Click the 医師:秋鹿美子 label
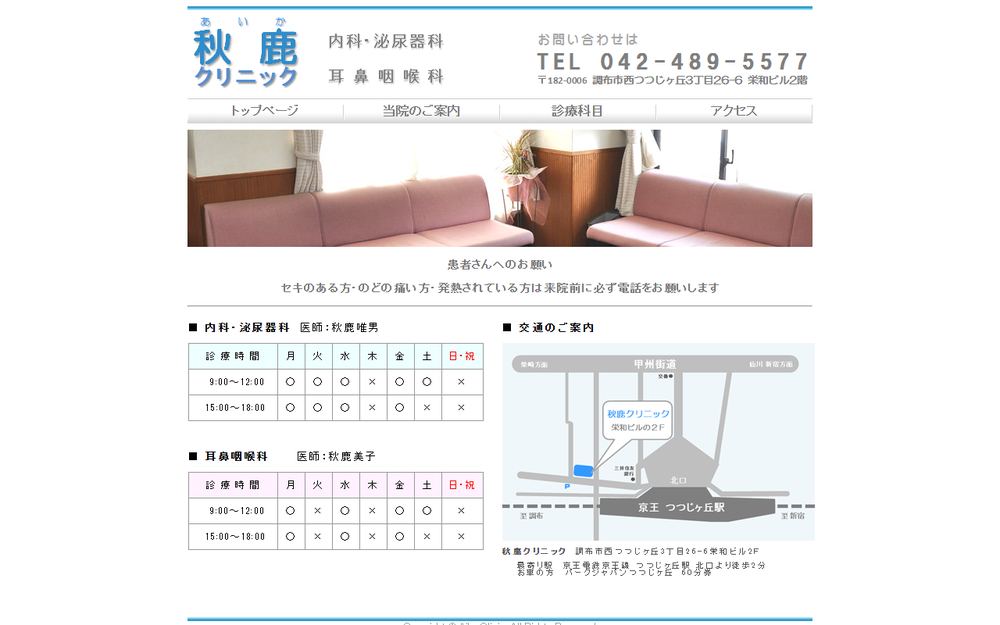This screenshot has height=625, width=1000. (x=336, y=456)
